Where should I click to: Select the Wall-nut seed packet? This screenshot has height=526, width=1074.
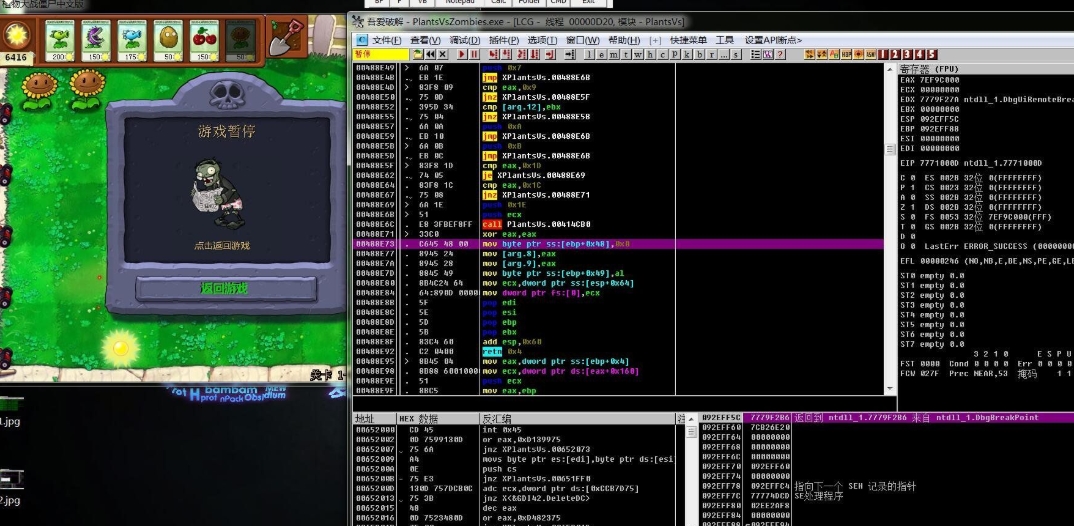[x=166, y=38]
